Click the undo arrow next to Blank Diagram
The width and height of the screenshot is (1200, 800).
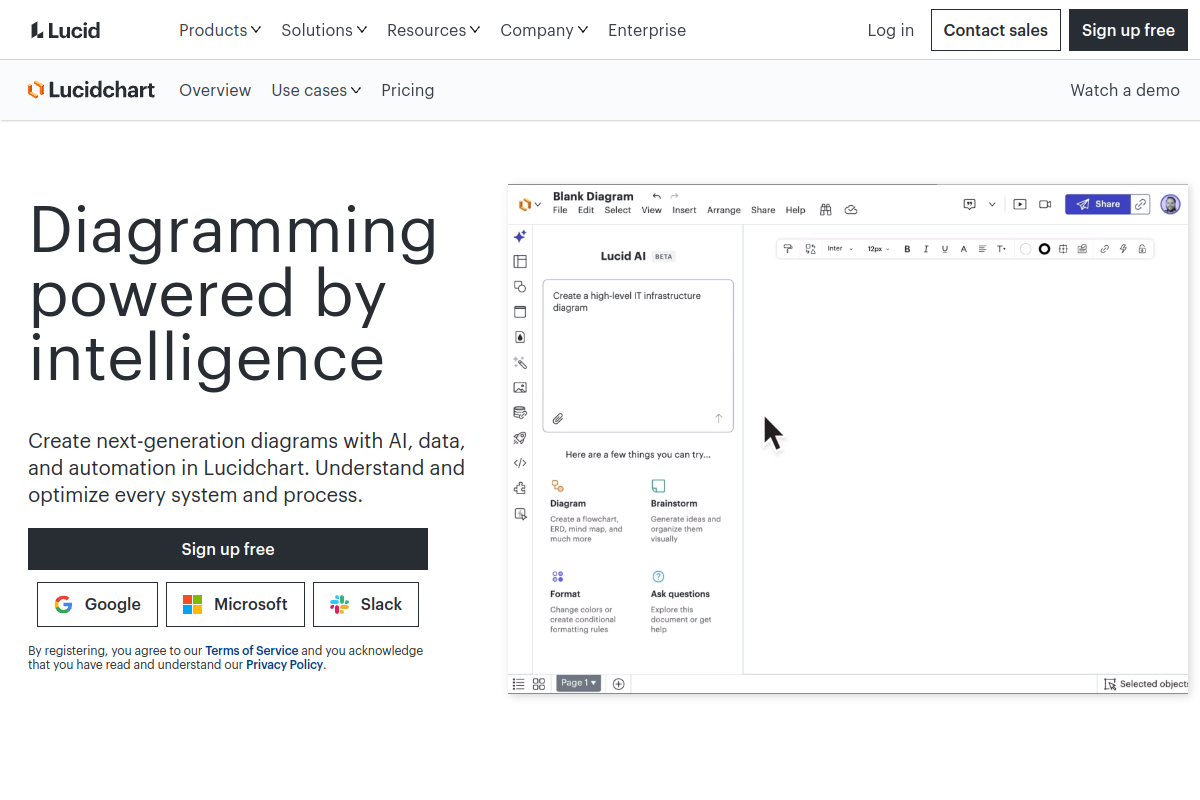pos(657,196)
